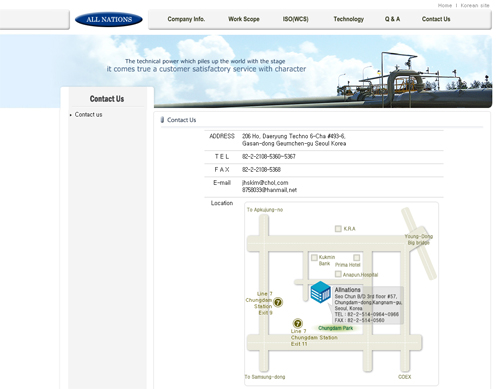The image size is (500, 389).
Task: Click the Line 7 Chungdam Station Exit 9 marker
Action: (278, 302)
